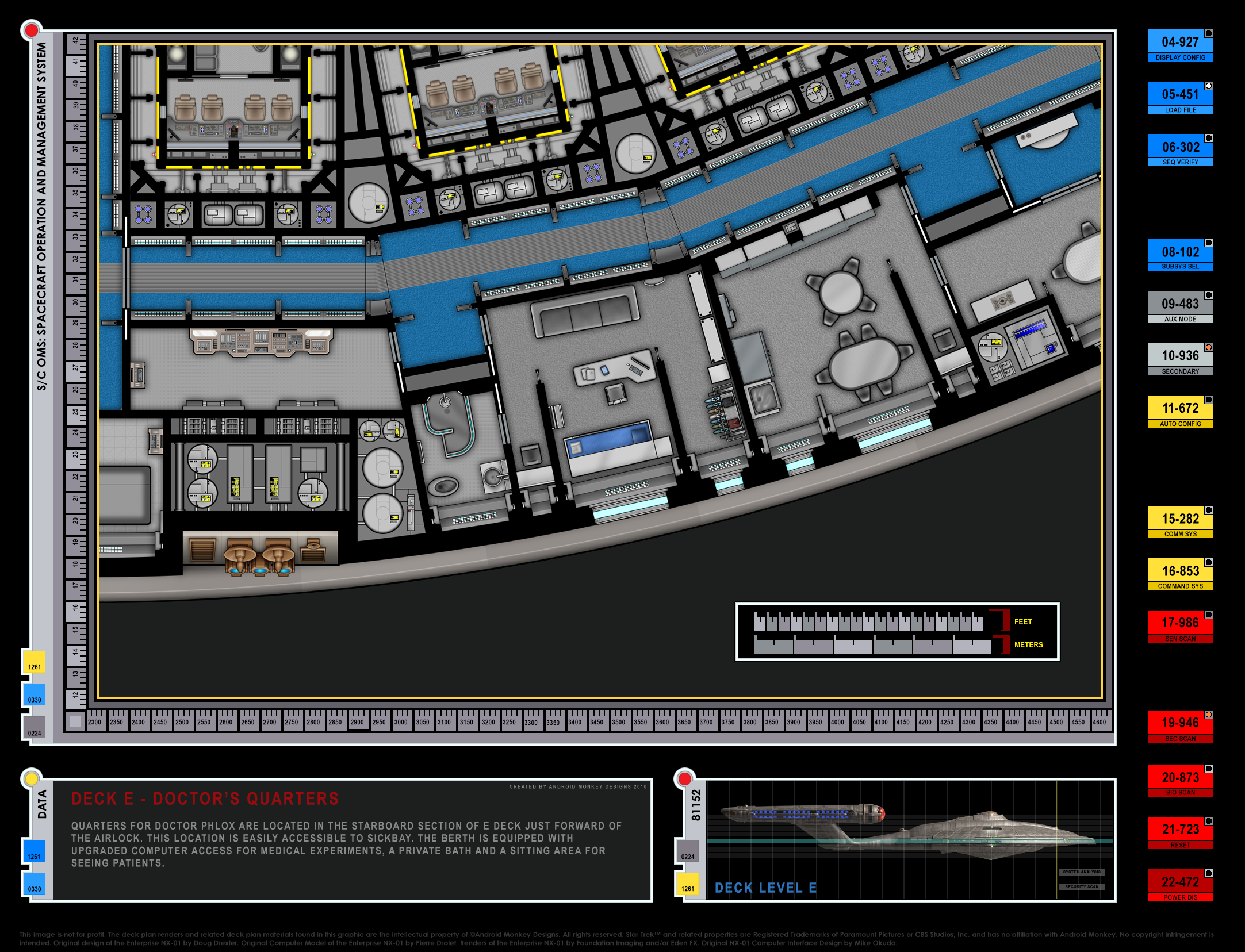Toggle the indicator on 19-946 Sec Scan
Screen dimensions: 1245x952
(x=1208, y=715)
